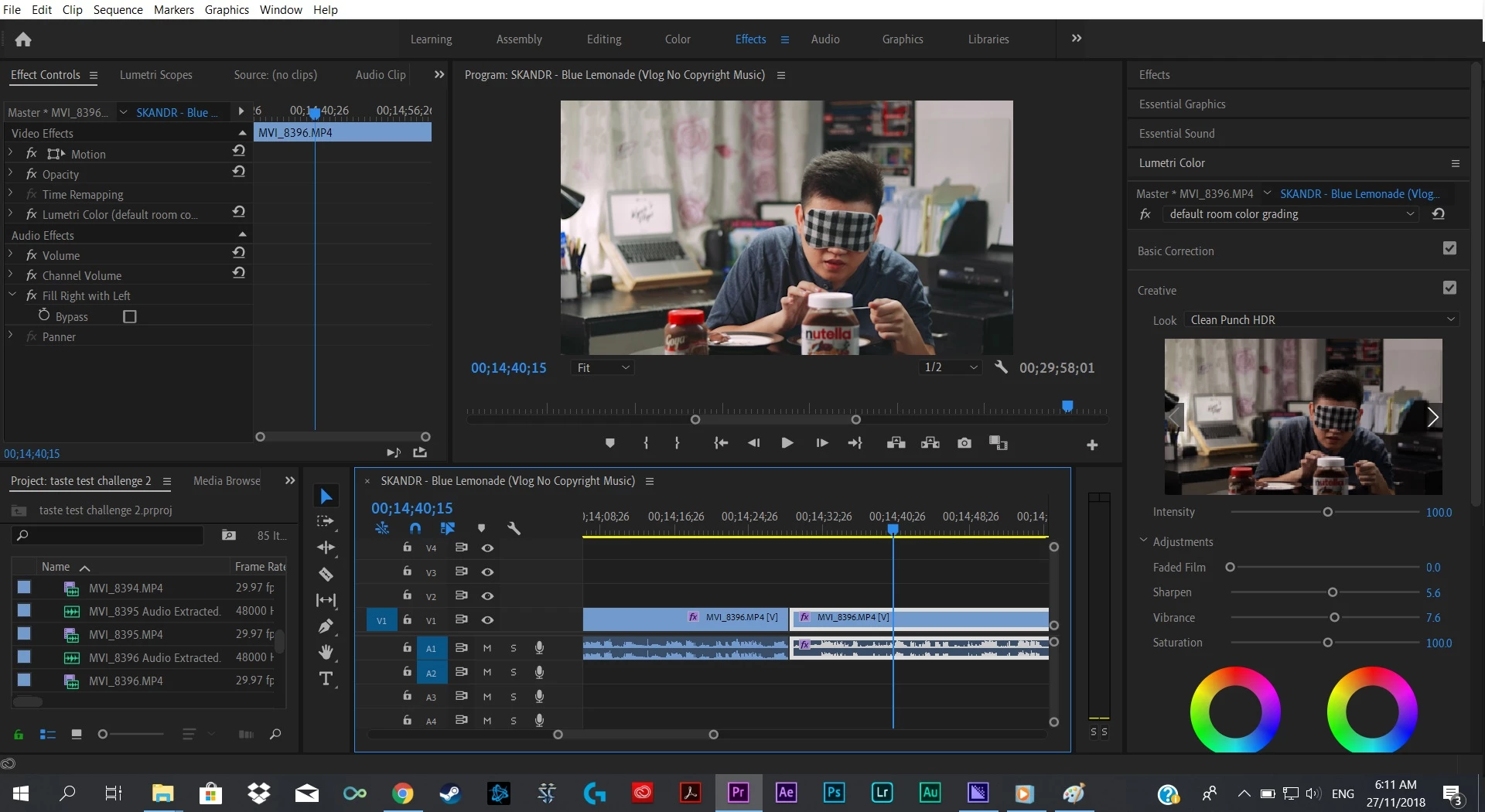Screen dimensions: 1485x812
Task: Hide the V1 track output eye
Action: coord(487,620)
